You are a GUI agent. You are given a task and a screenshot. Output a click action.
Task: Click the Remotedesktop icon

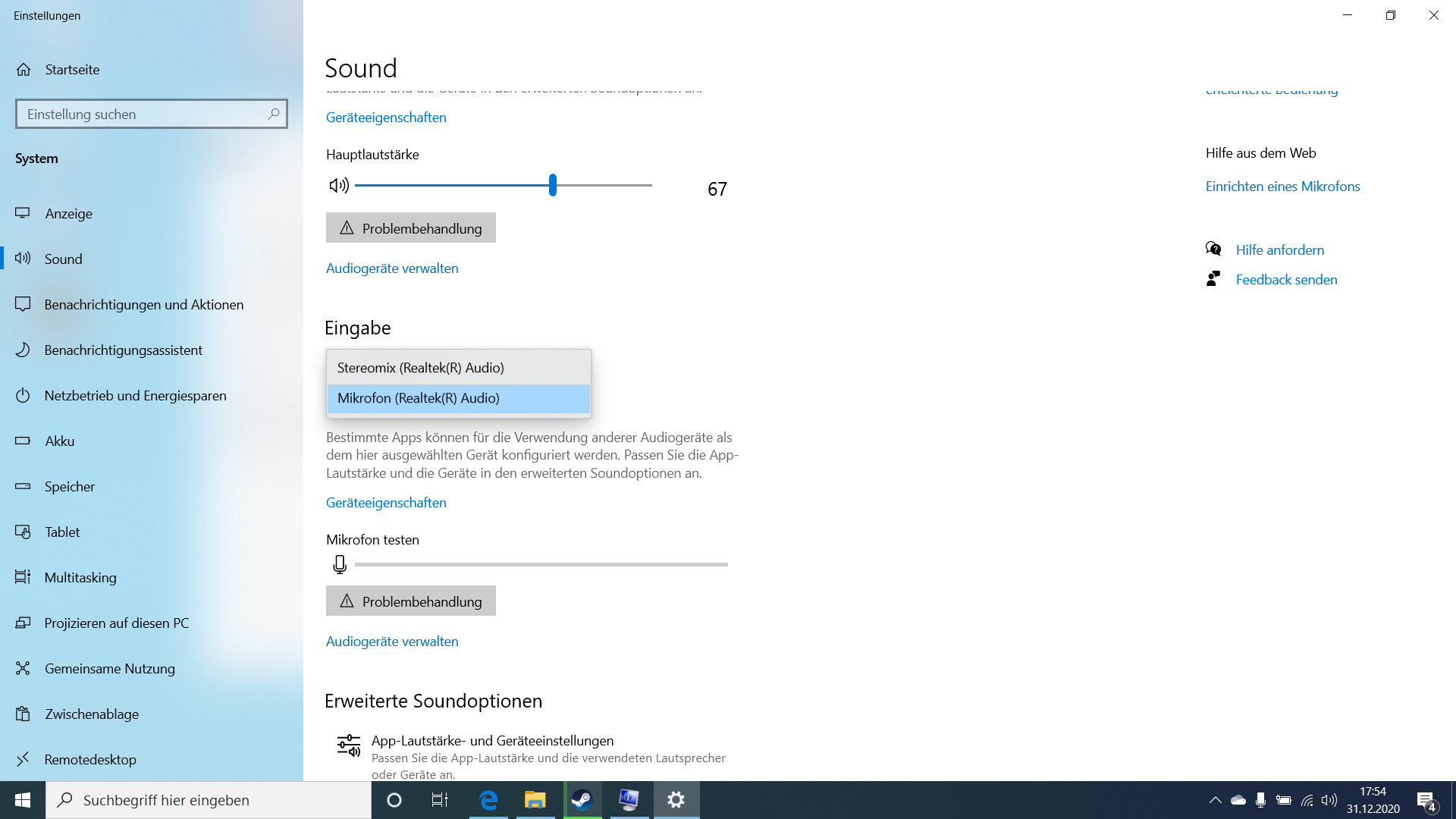coord(23,759)
